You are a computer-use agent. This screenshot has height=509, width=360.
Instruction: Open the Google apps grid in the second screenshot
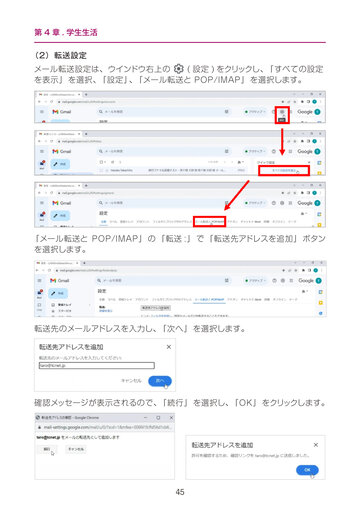coord(290,152)
